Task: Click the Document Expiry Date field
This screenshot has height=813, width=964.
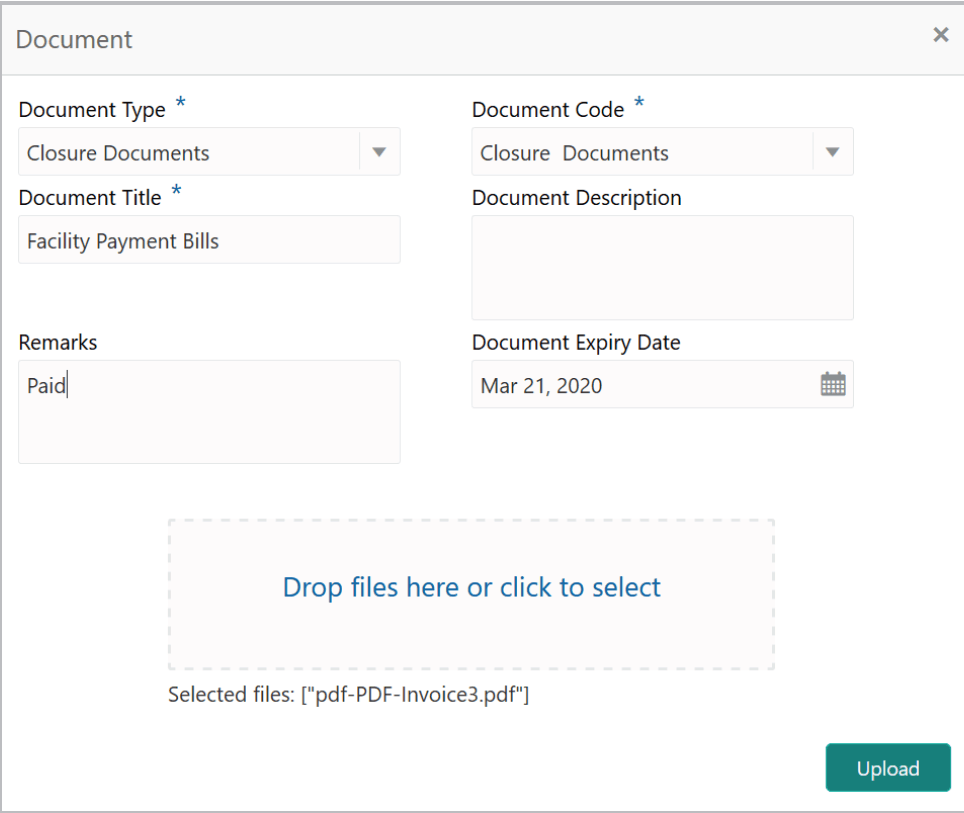Action: (x=640, y=384)
